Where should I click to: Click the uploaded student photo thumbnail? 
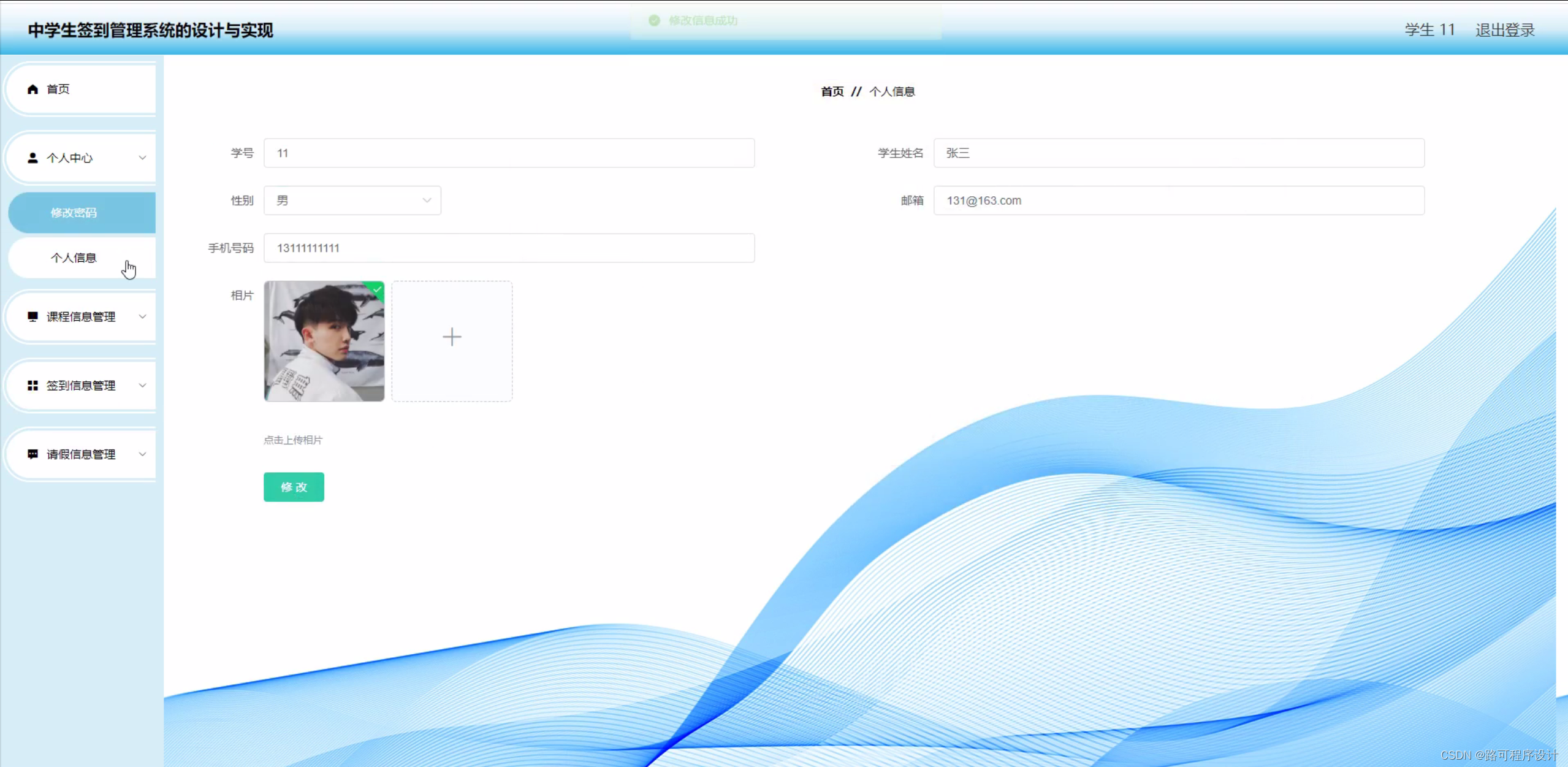click(x=324, y=342)
